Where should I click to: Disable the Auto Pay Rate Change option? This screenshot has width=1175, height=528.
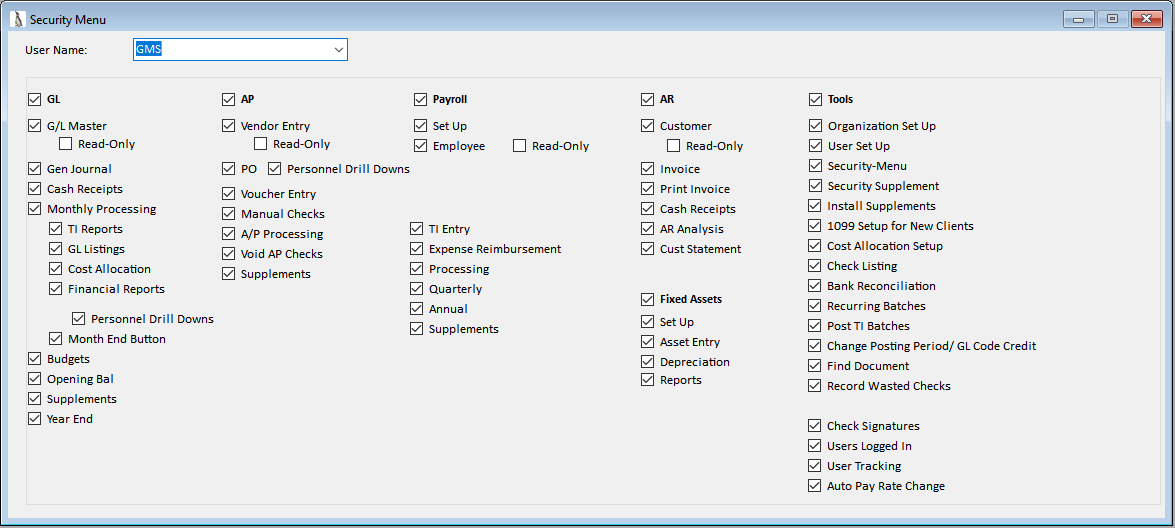click(x=815, y=485)
